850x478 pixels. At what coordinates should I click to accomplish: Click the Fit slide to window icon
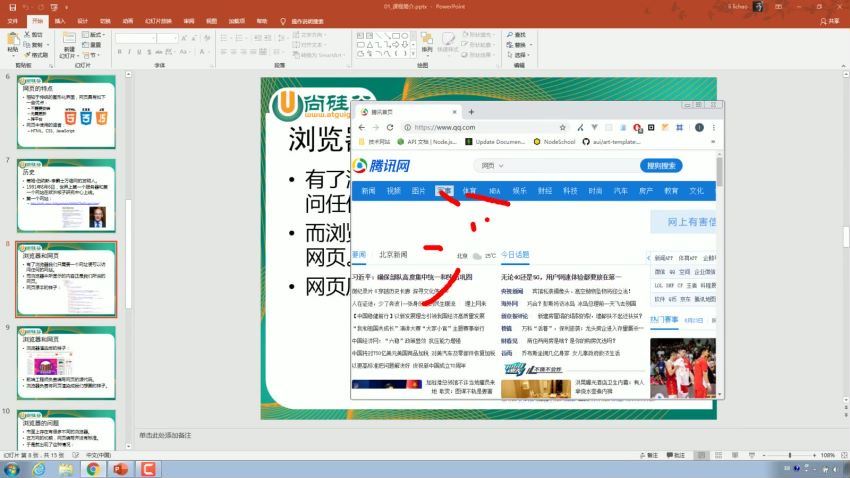point(844,455)
